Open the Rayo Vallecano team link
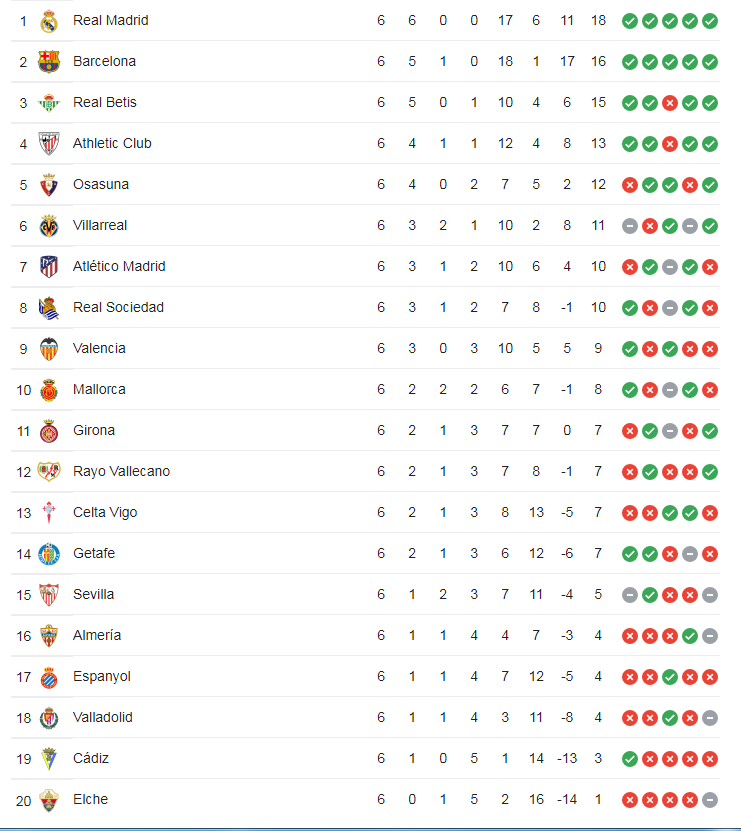Screen dimensions: 741x831 [121, 472]
